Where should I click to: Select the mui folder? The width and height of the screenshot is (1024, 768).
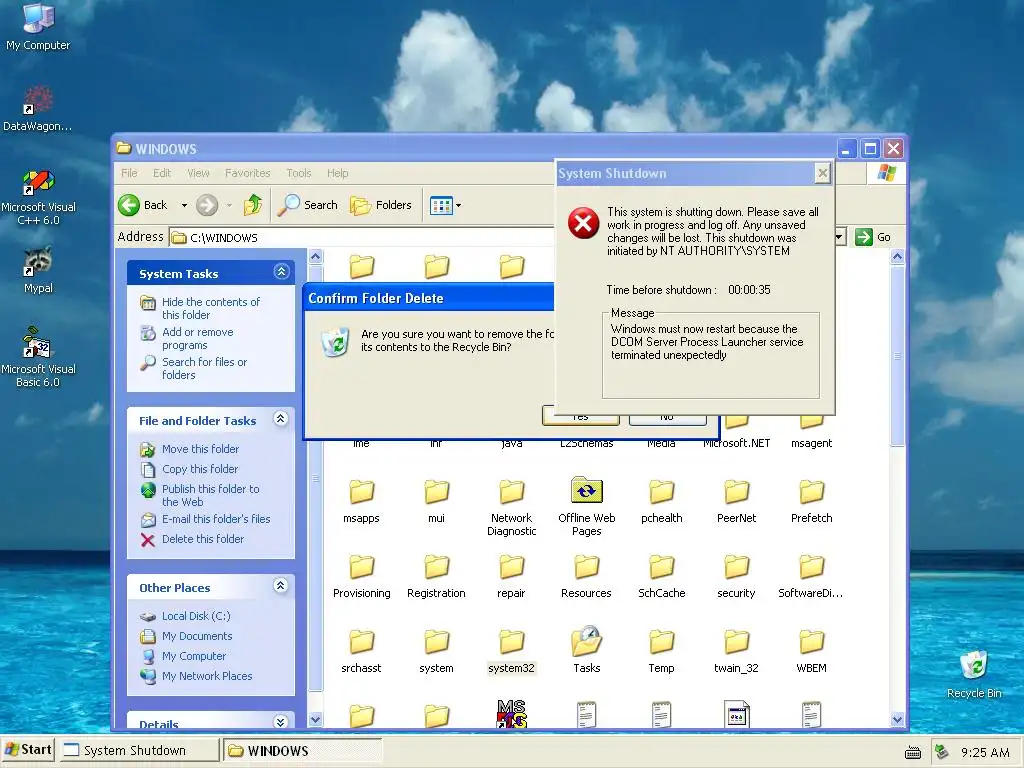click(436, 502)
